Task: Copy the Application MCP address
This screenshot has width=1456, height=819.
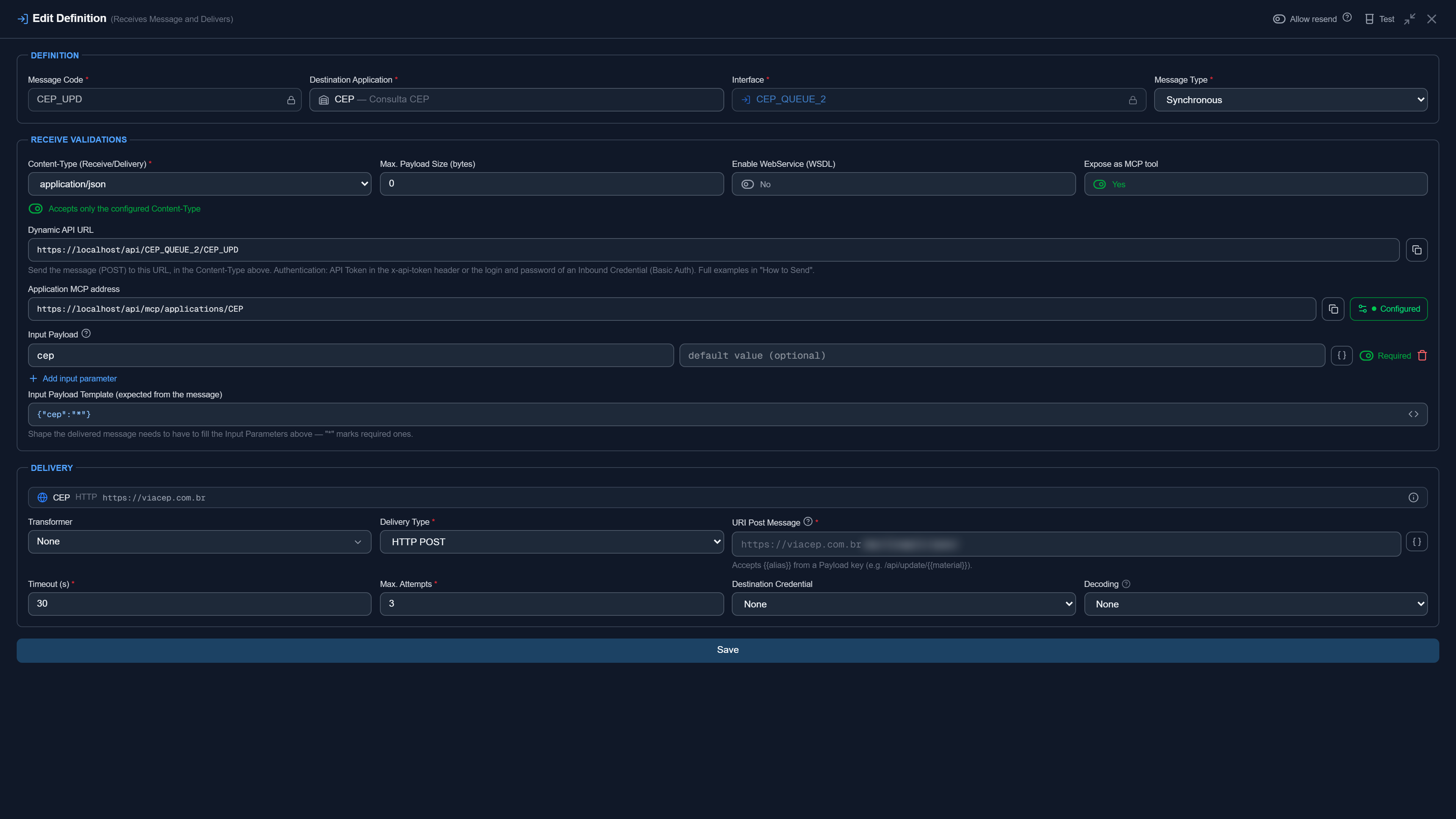Action: point(1333,309)
